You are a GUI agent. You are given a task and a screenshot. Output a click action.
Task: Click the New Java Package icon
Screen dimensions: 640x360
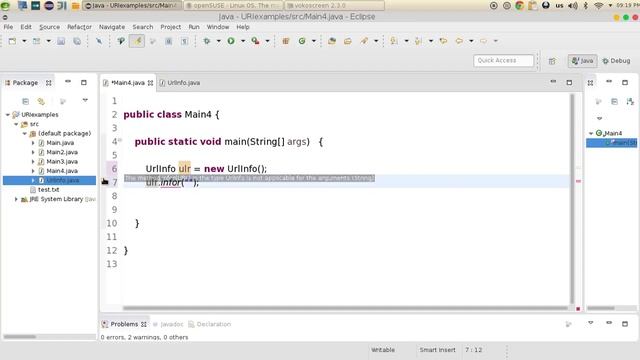[x=286, y=41]
